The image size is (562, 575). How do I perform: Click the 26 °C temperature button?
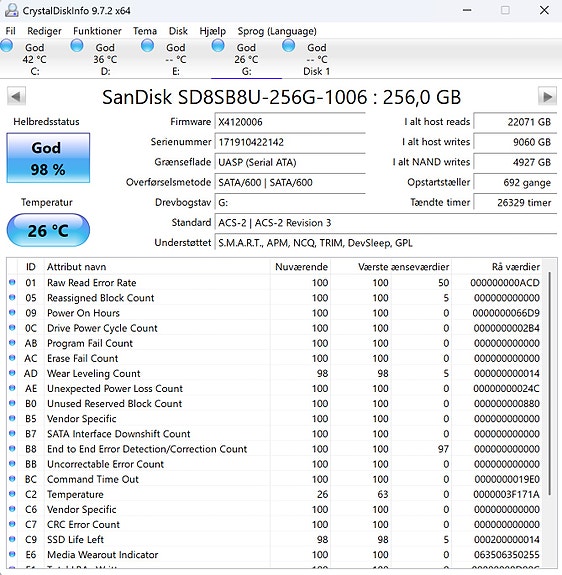click(48, 230)
